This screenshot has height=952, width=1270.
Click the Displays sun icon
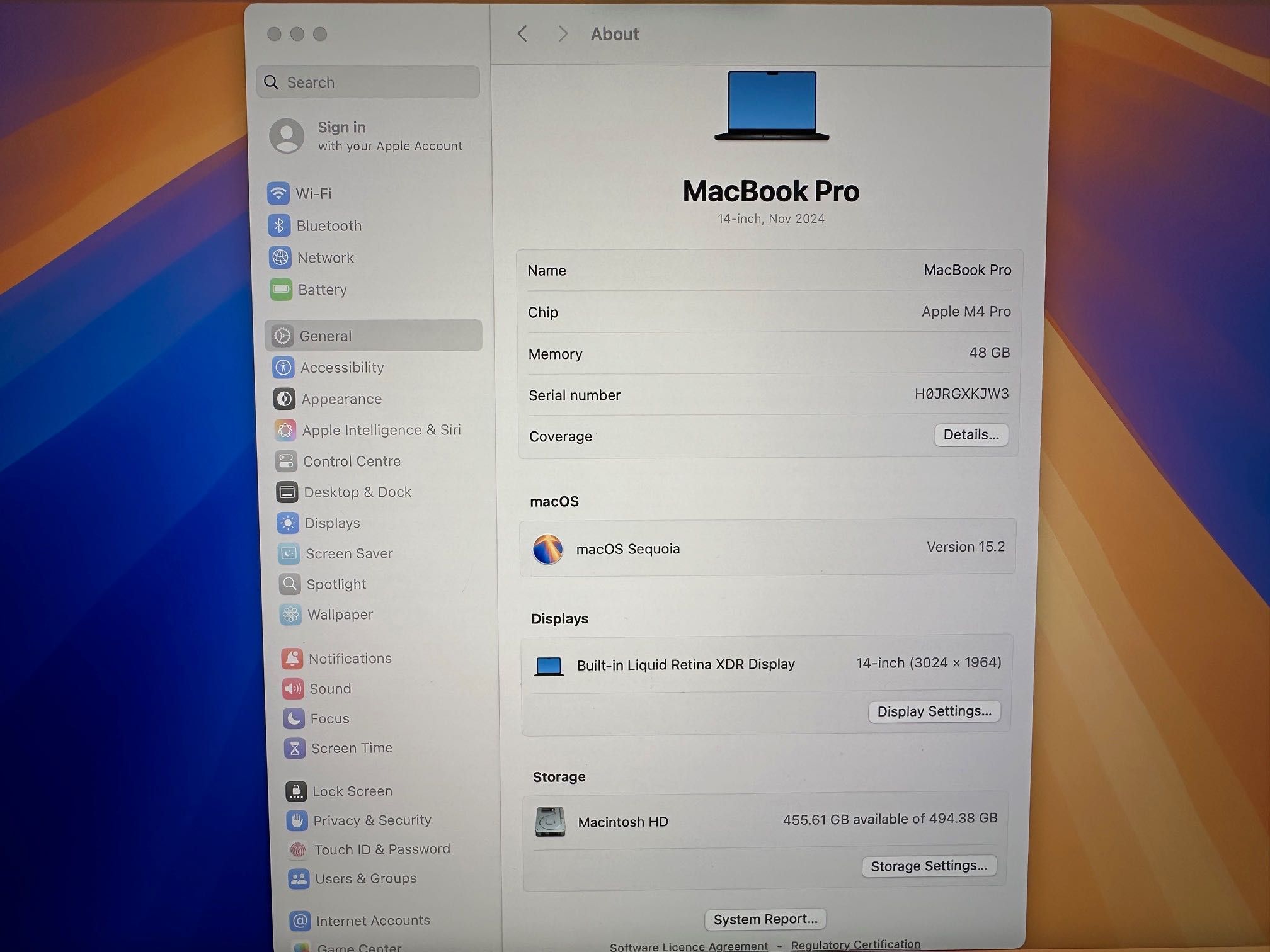pos(288,523)
